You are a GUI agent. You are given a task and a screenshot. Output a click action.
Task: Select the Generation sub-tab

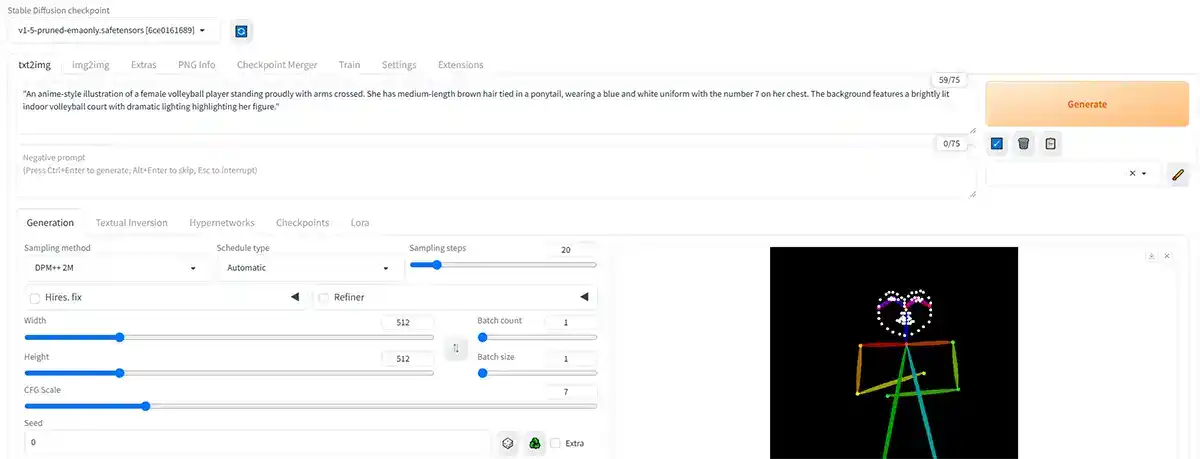50,223
